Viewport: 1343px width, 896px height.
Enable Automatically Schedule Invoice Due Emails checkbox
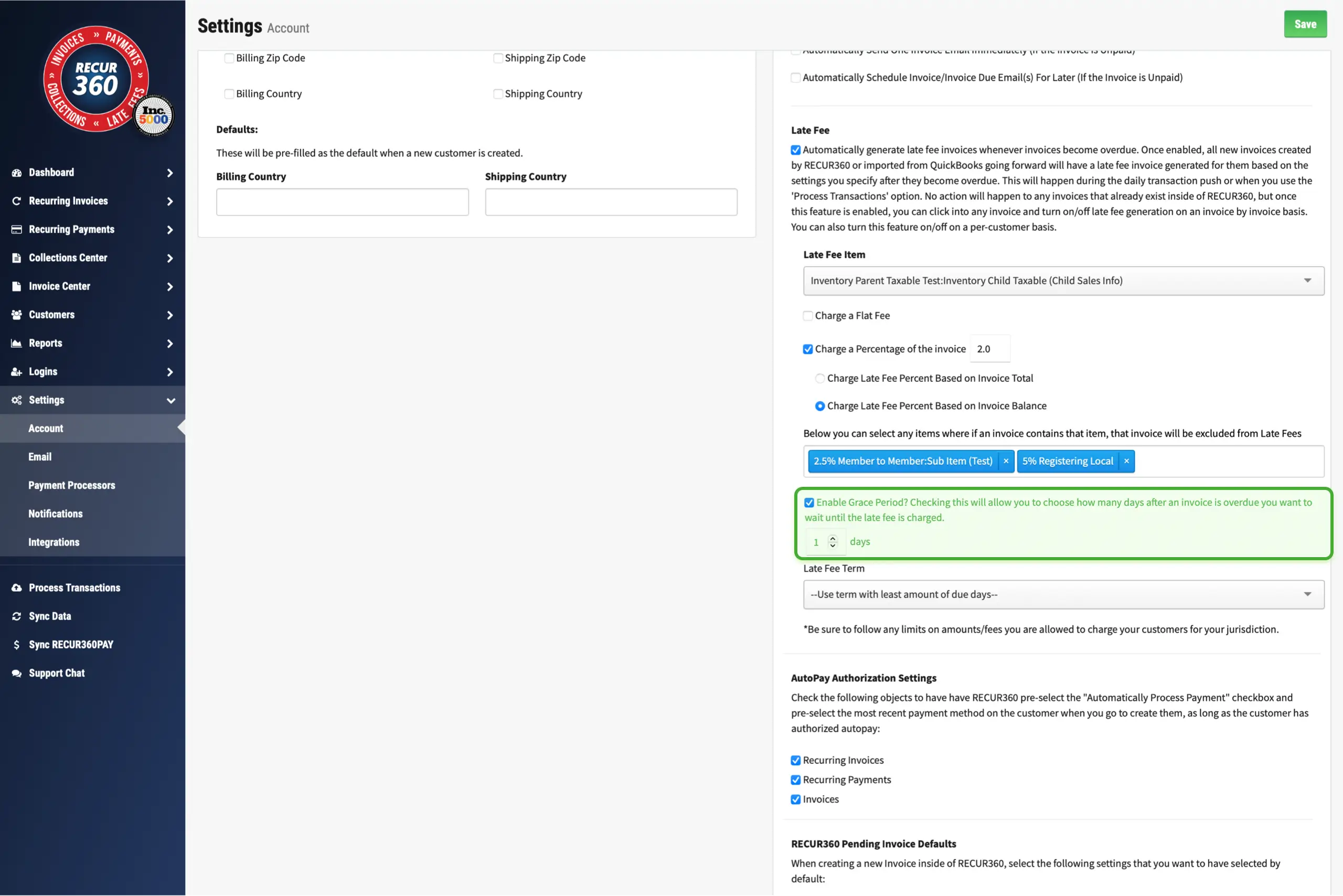[x=795, y=78]
